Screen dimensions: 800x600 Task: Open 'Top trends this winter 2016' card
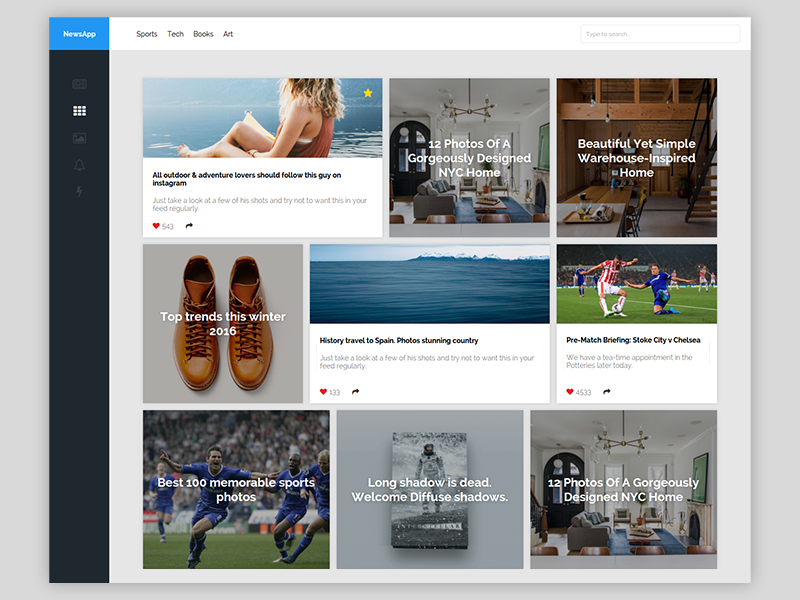pos(222,323)
